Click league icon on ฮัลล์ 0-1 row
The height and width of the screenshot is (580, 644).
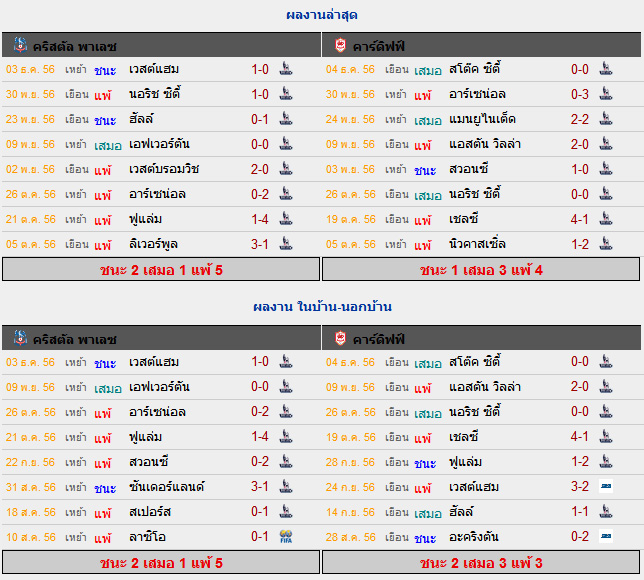pos(286,119)
